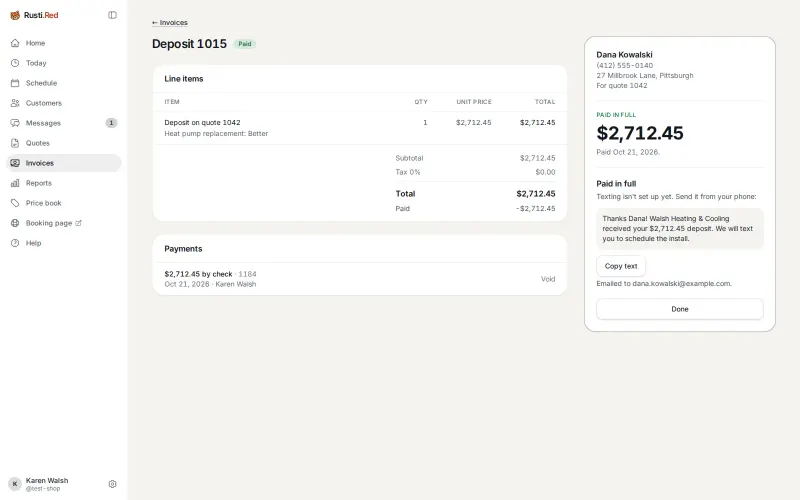800x500 pixels.
Task: Click the bold Total $2,712.45 amount
Action: (536, 194)
